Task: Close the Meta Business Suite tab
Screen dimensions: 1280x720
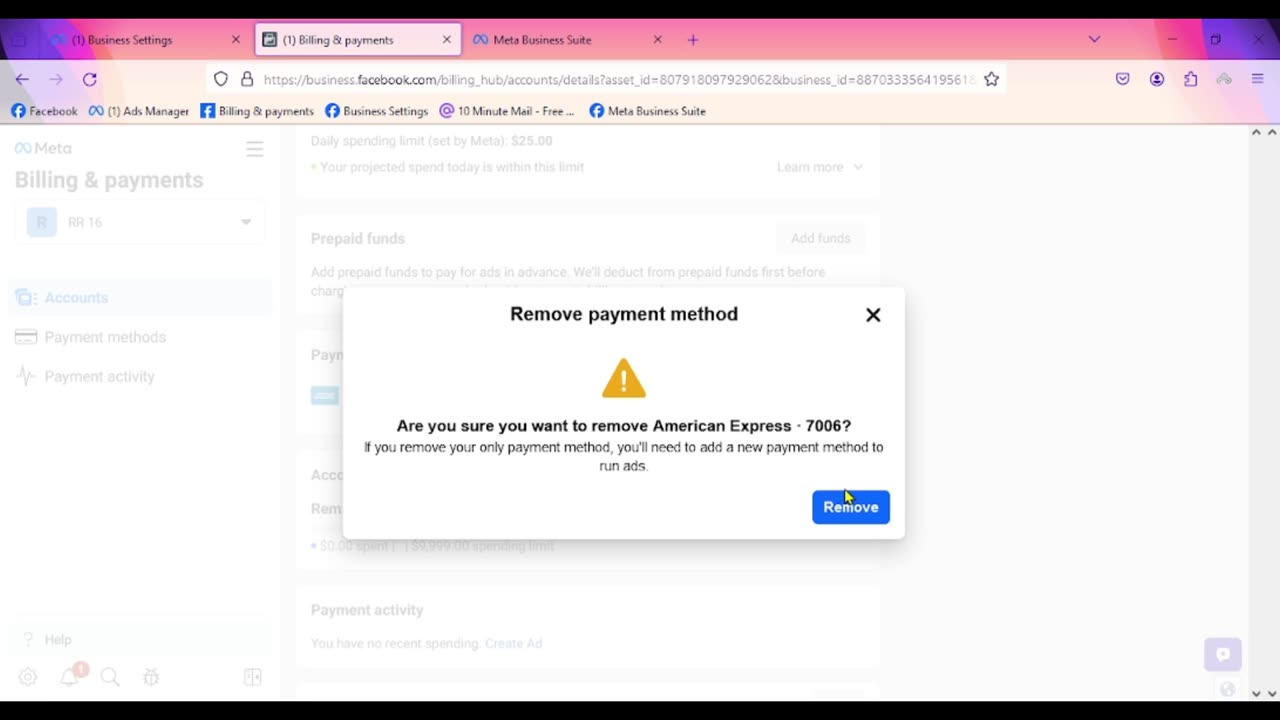Action: pos(657,40)
